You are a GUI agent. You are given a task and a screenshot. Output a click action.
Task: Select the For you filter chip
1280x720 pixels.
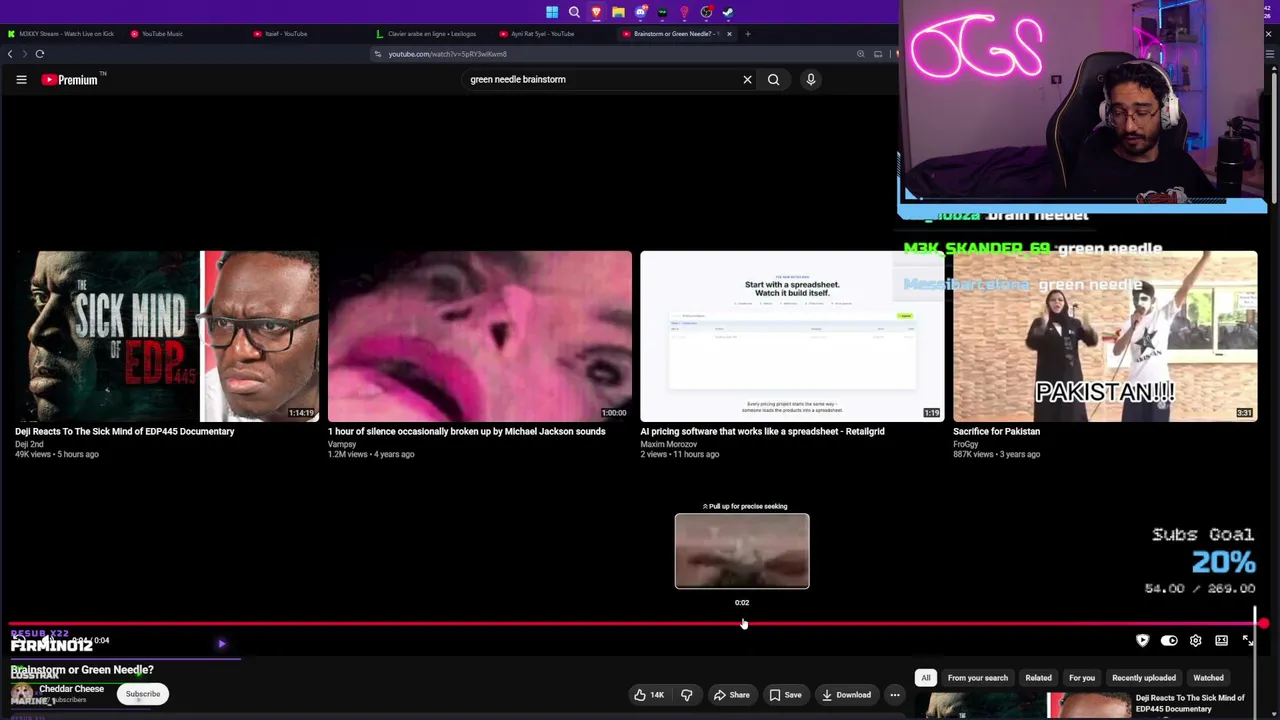1082,678
